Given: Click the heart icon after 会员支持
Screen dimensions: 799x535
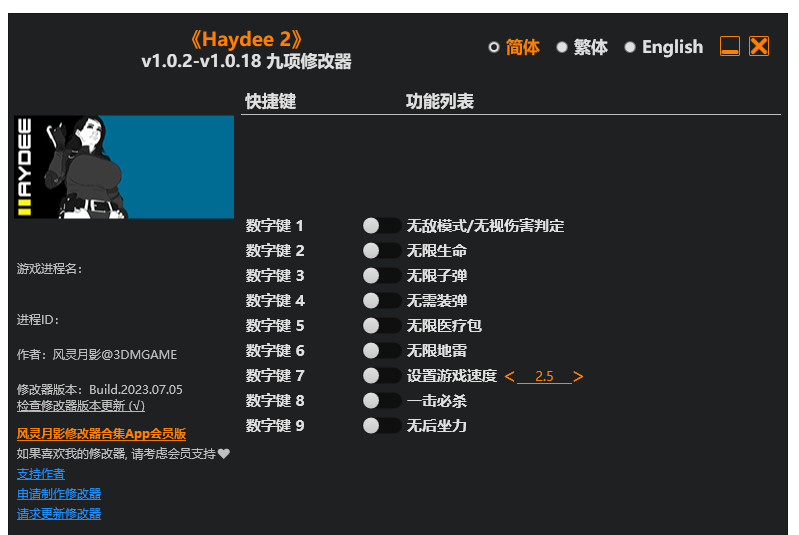Looking at the screenshot, I should pyautogui.click(x=224, y=453).
